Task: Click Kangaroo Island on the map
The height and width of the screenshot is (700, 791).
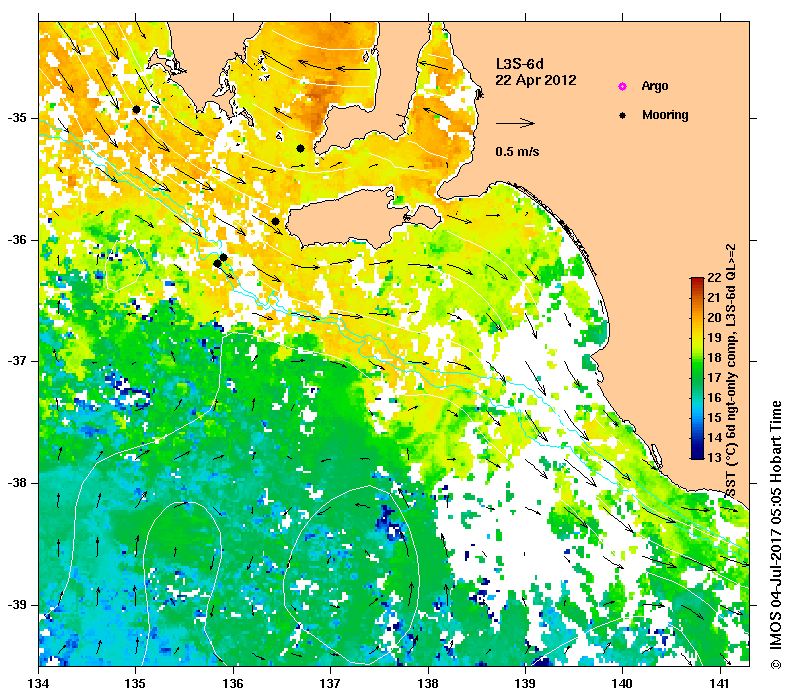Action: pyautogui.click(x=363, y=218)
